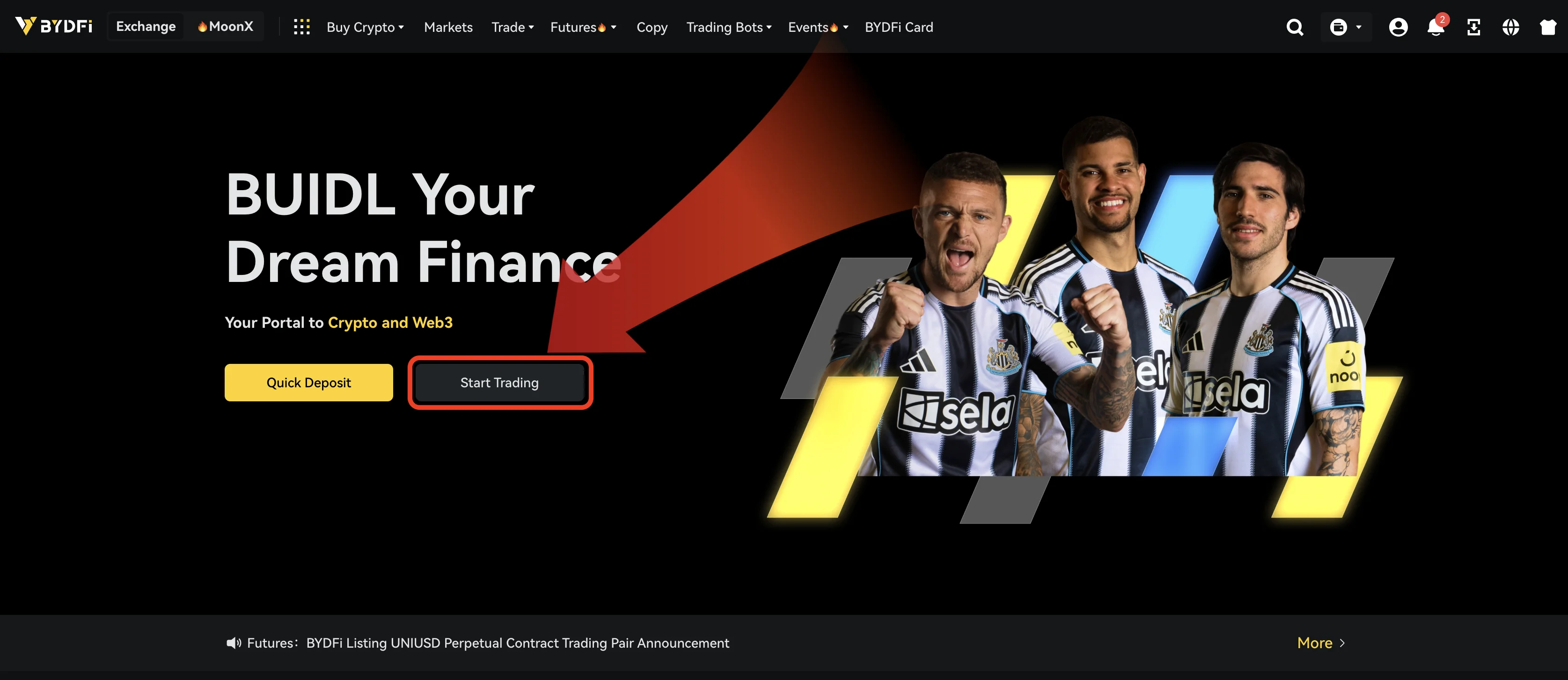Open the Events dropdown menu
The width and height of the screenshot is (1568, 680).
(x=818, y=27)
